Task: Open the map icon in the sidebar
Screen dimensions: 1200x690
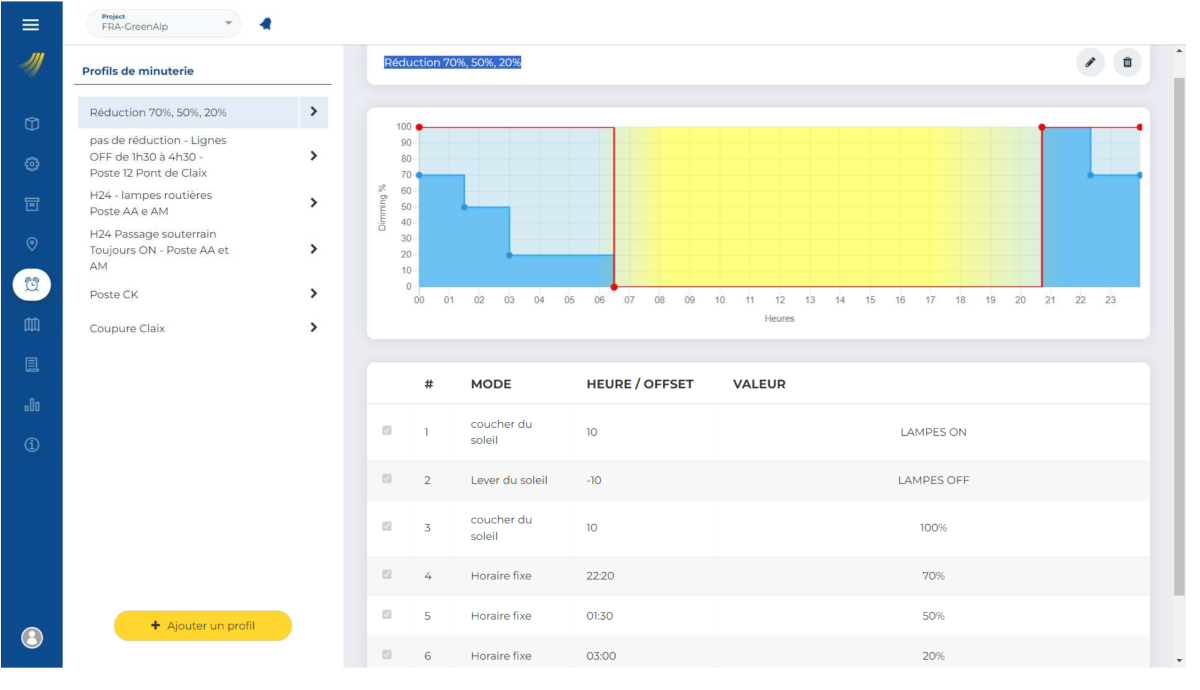Action: tap(32, 324)
